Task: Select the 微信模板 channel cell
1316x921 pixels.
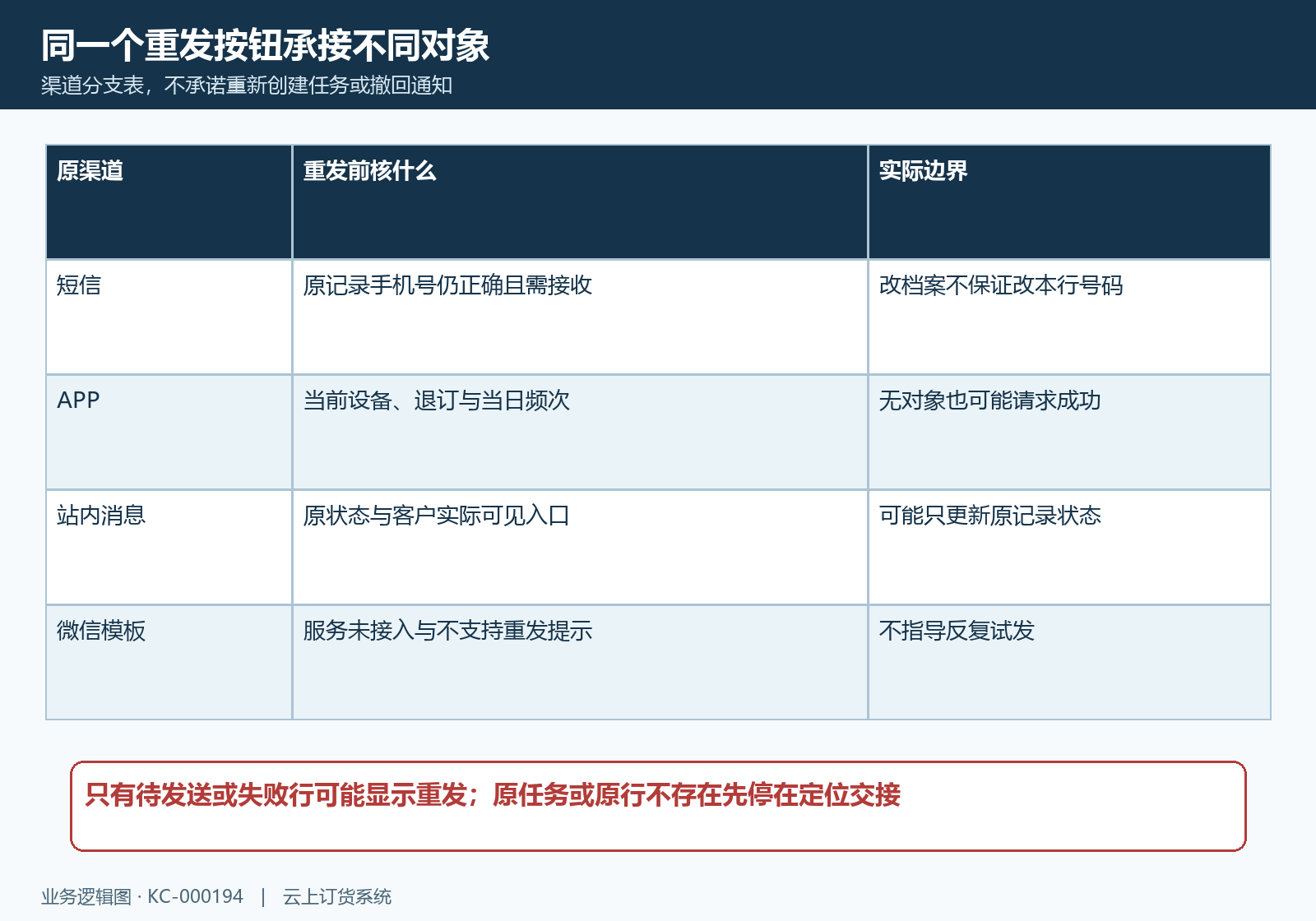Action: click(x=169, y=663)
